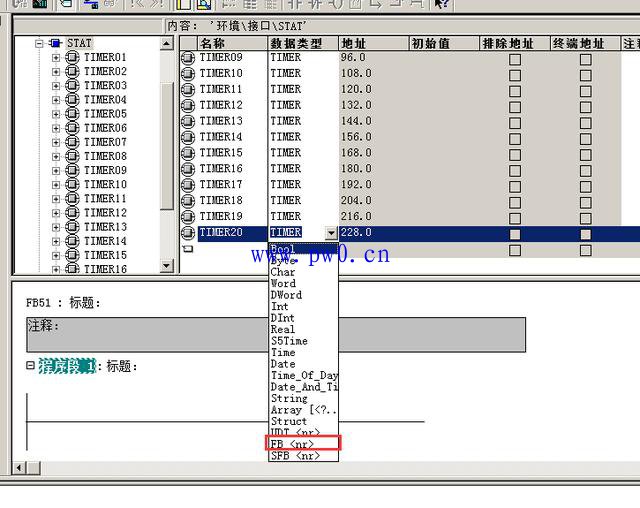Tick the 终端地址 checkbox for TIMER20
The image size is (640, 508).
(586, 235)
